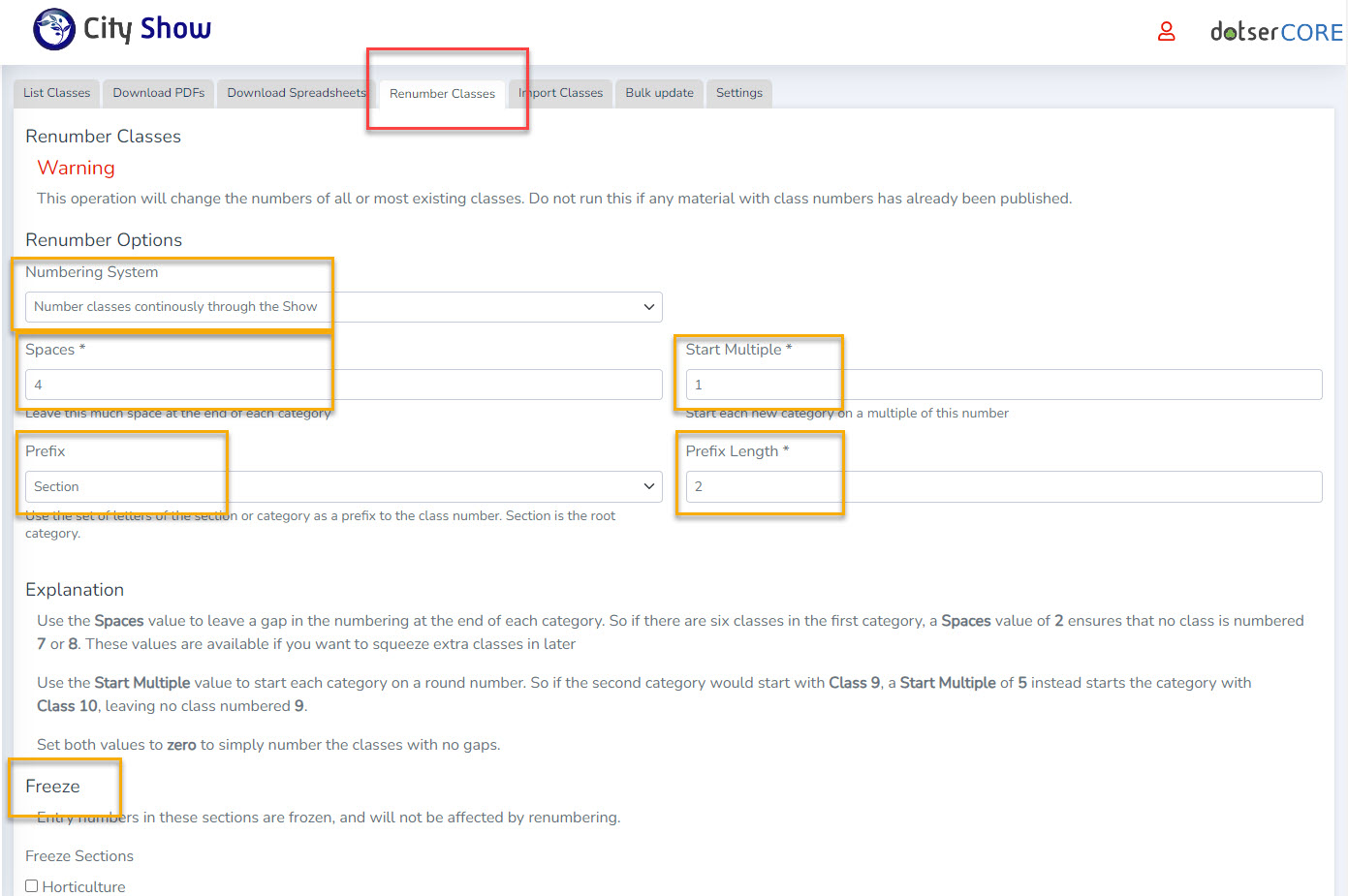1348x896 pixels.
Task: Open the Settings tab
Action: [738, 93]
